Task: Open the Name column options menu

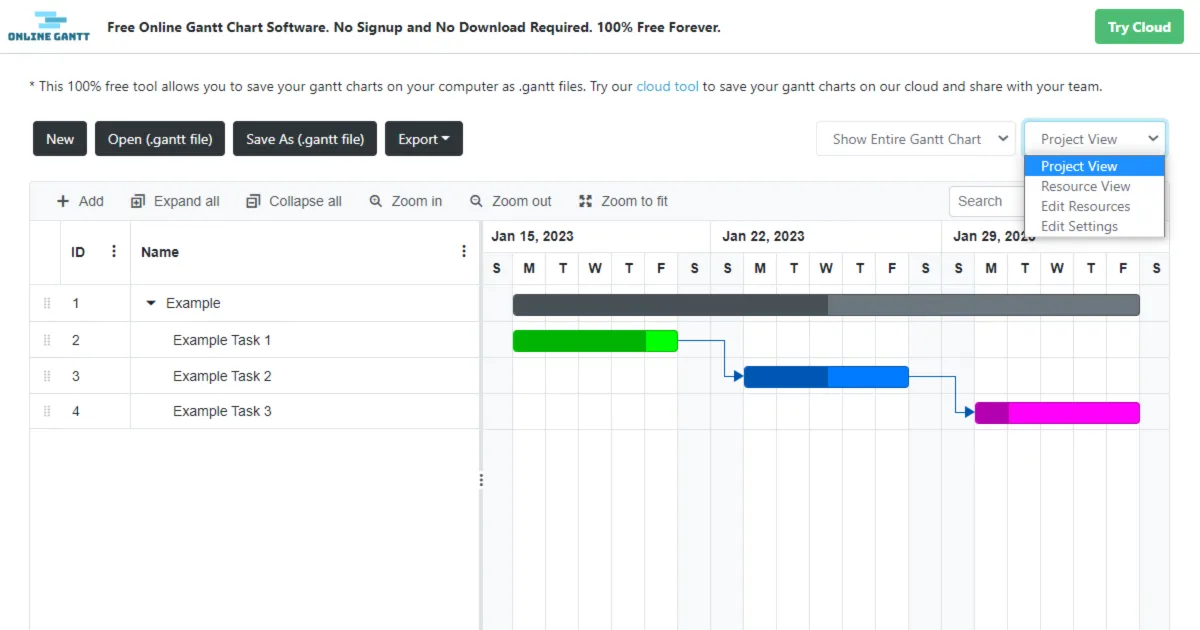Action: pyautogui.click(x=464, y=252)
